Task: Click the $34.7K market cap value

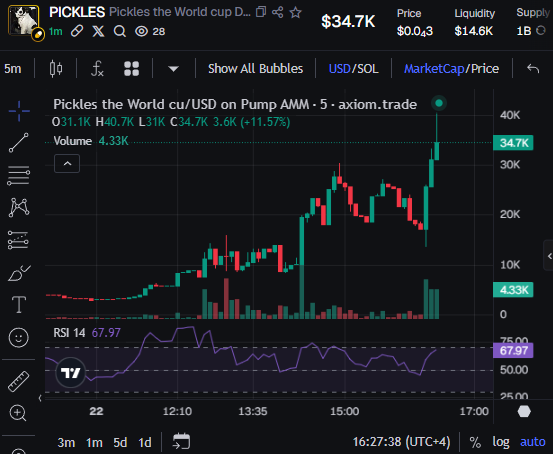Action: point(348,21)
